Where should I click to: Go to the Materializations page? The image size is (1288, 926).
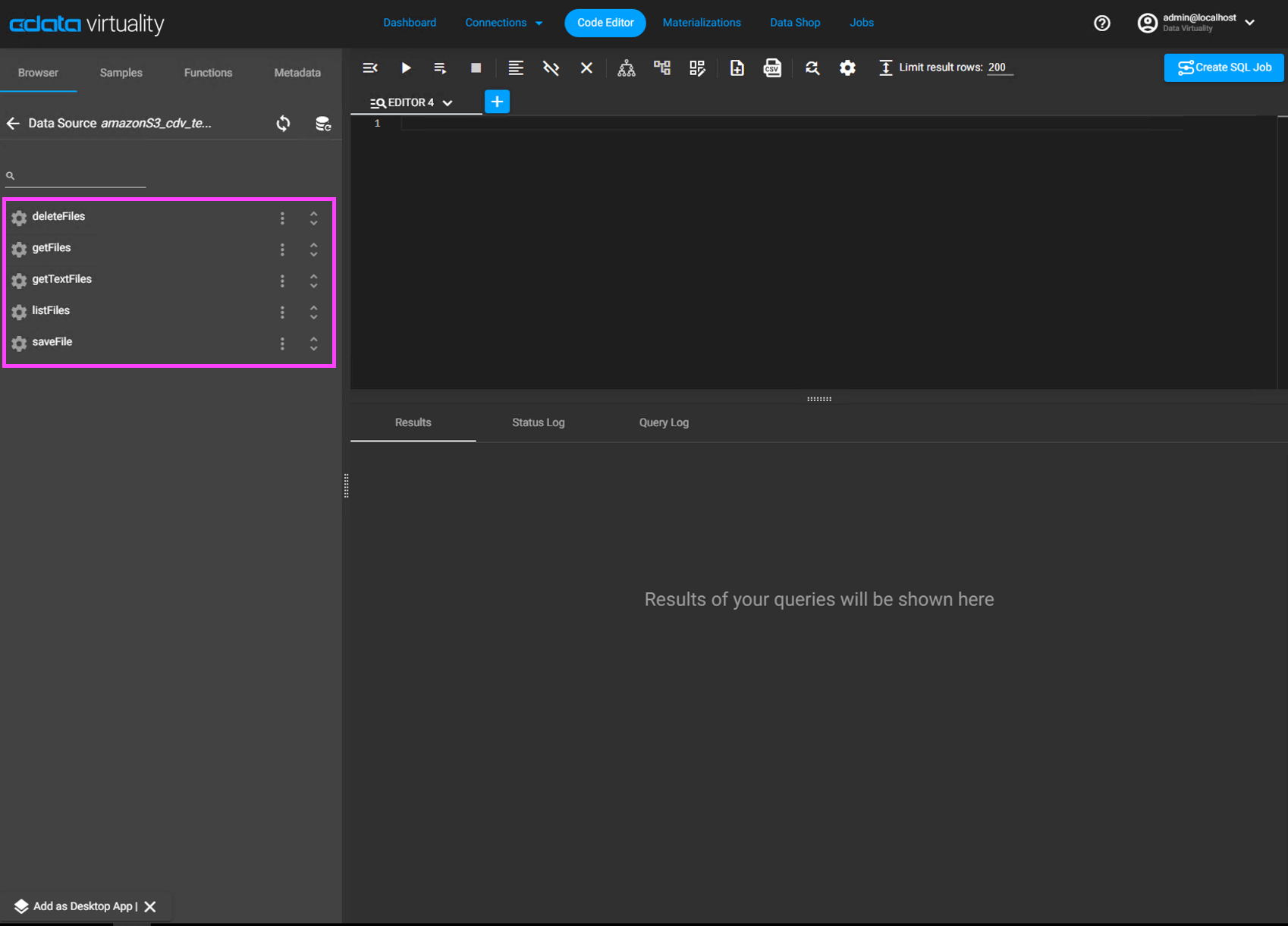tap(701, 23)
